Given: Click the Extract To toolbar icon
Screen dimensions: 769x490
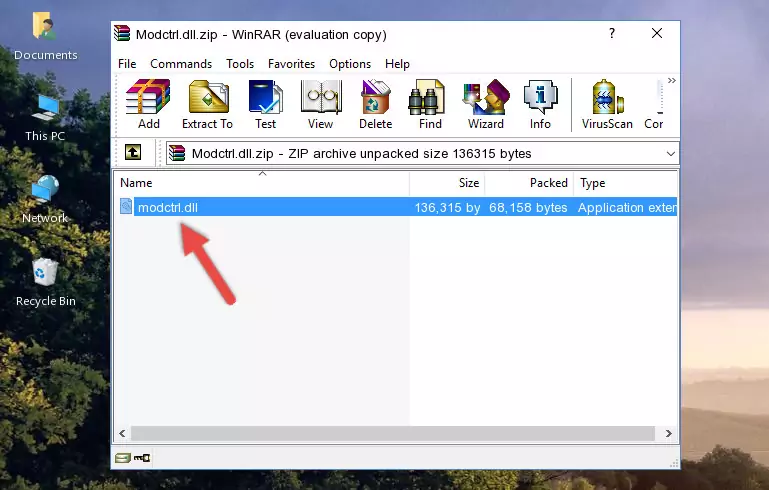Looking at the screenshot, I should click(x=207, y=104).
